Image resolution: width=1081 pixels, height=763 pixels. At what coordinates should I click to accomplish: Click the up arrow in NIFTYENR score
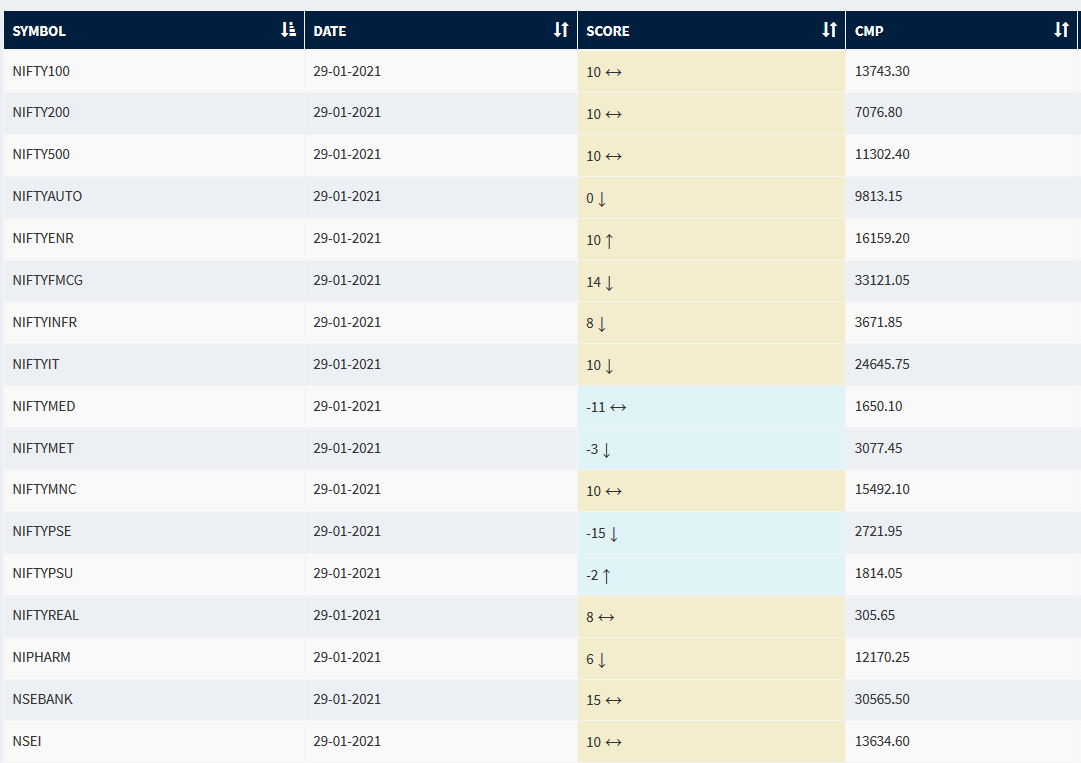(609, 240)
